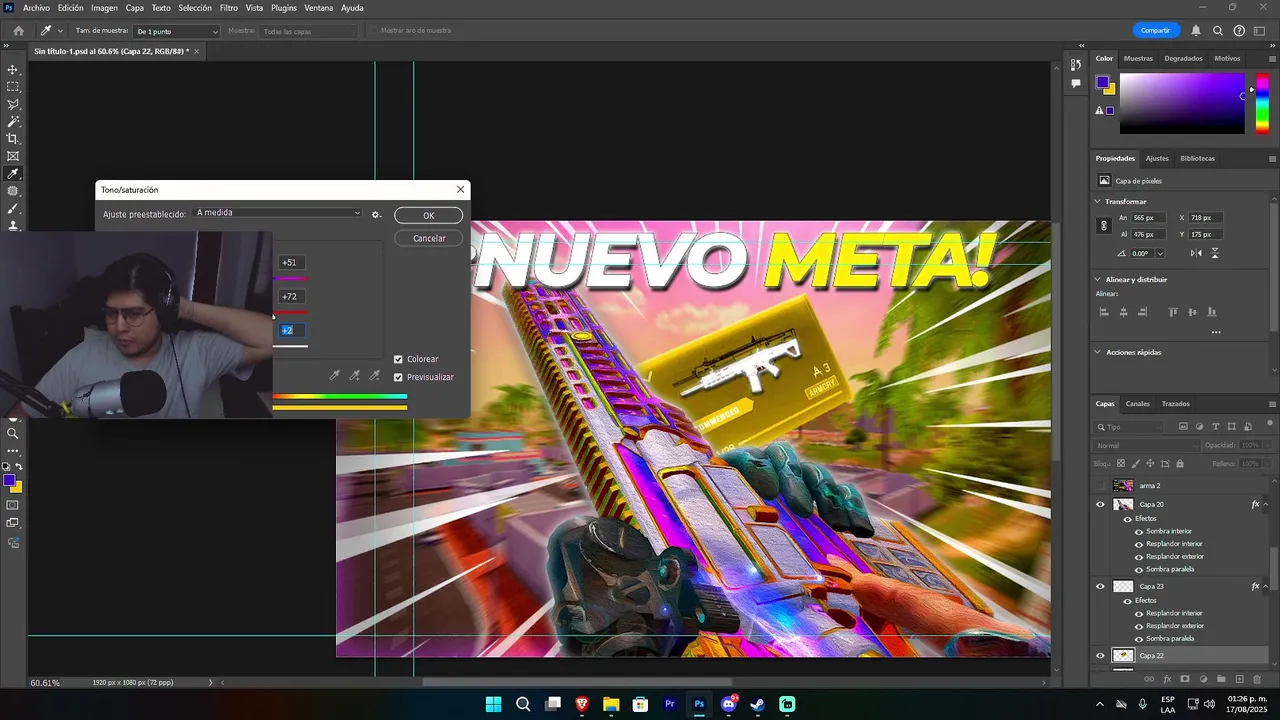This screenshot has height=720, width=1280.
Task: Open the preset settings gear icon
Action: [376, 214]
